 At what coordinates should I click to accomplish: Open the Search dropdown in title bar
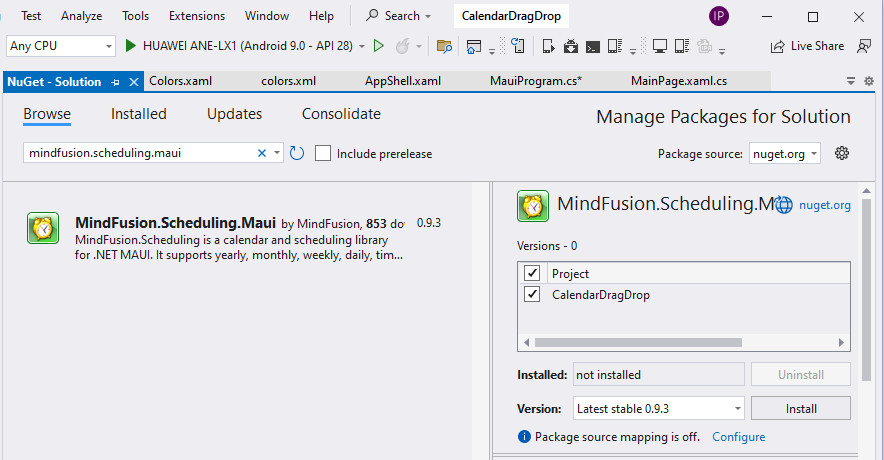(399, 16)
